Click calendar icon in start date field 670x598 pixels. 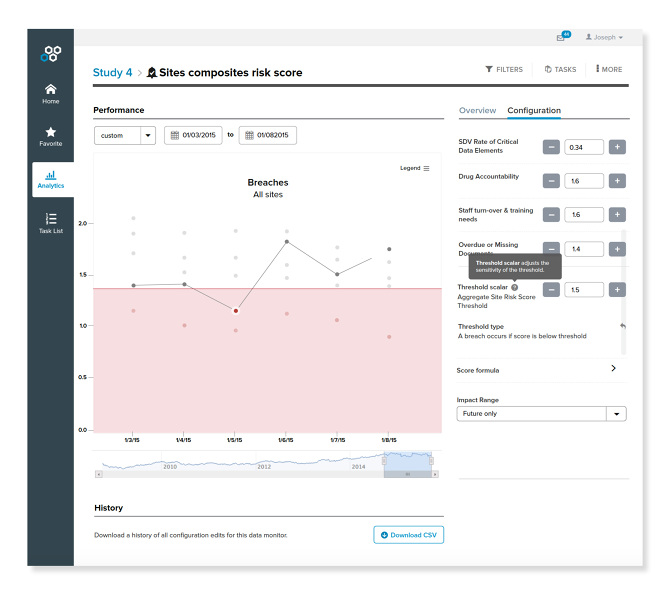pyautogui.click(x=174, y=135)
